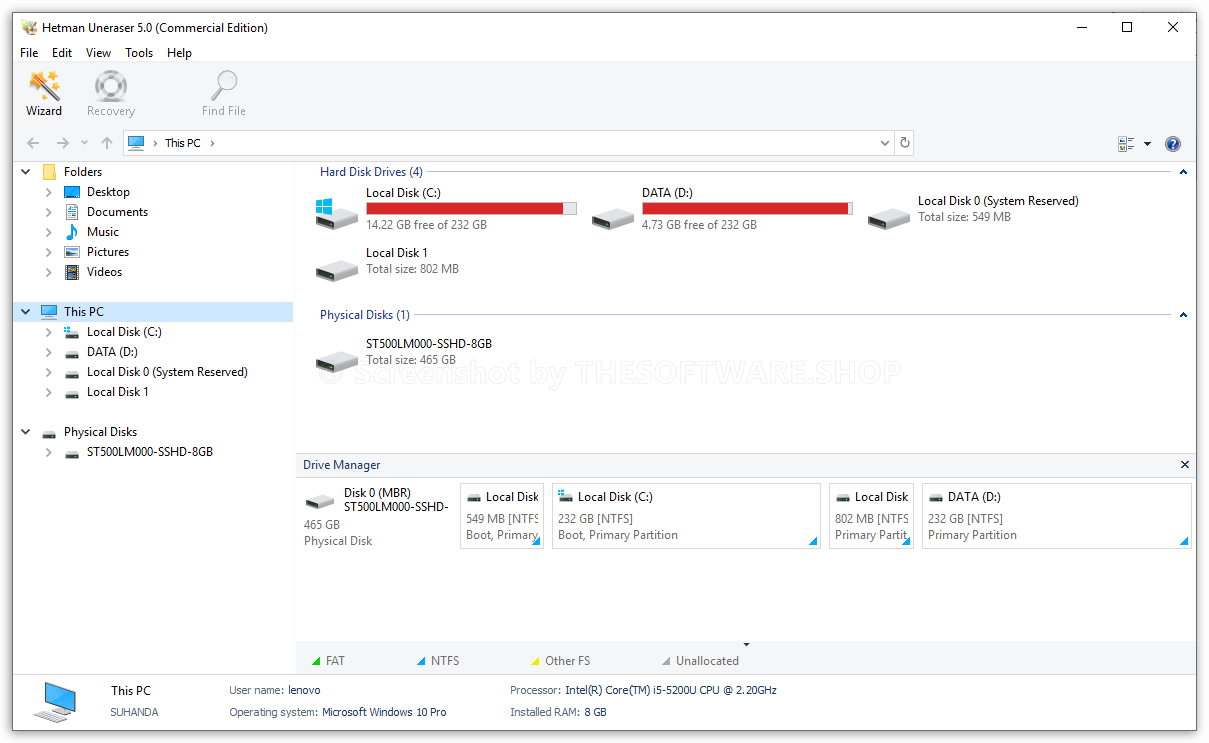Open the Tools menu
Viewport: 1209px width, 743px height.
[x=139, y=52]
